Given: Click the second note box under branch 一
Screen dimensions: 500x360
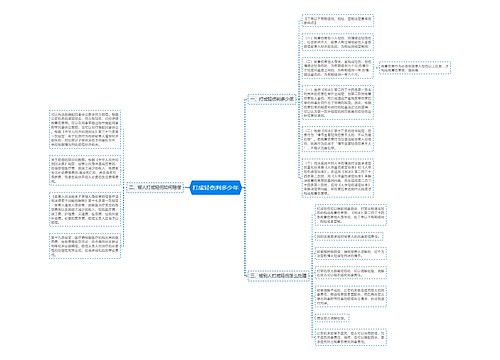Looking at the screenshot, I should pos(338,42).
